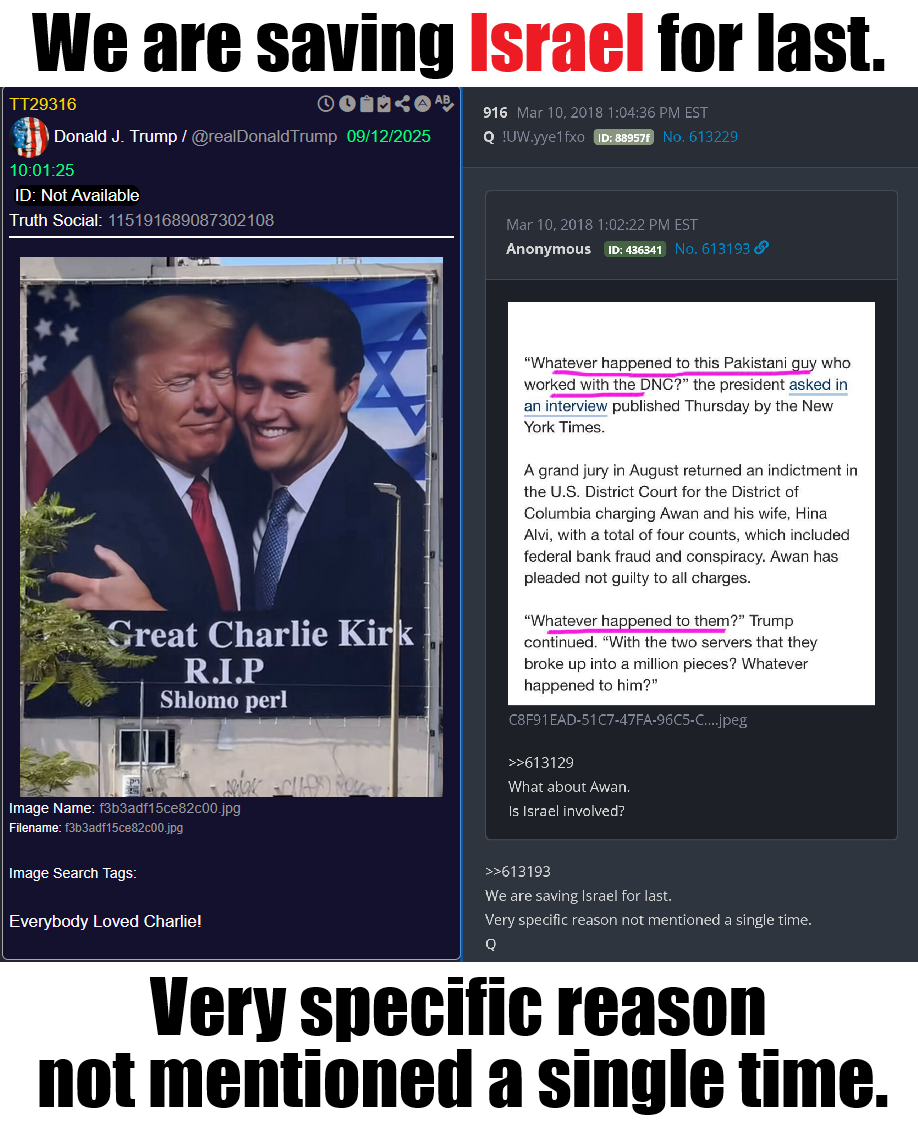Click the clipboard with checkmark icon

(x=384, y=104)
